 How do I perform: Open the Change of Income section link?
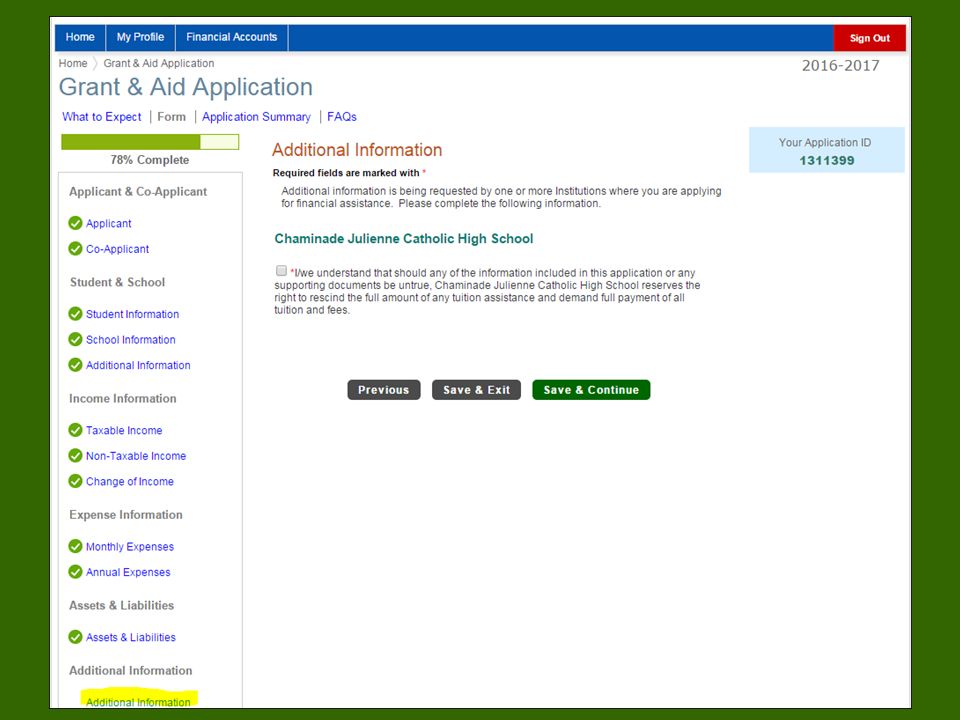pyautogui.click(x=130, y=482)
